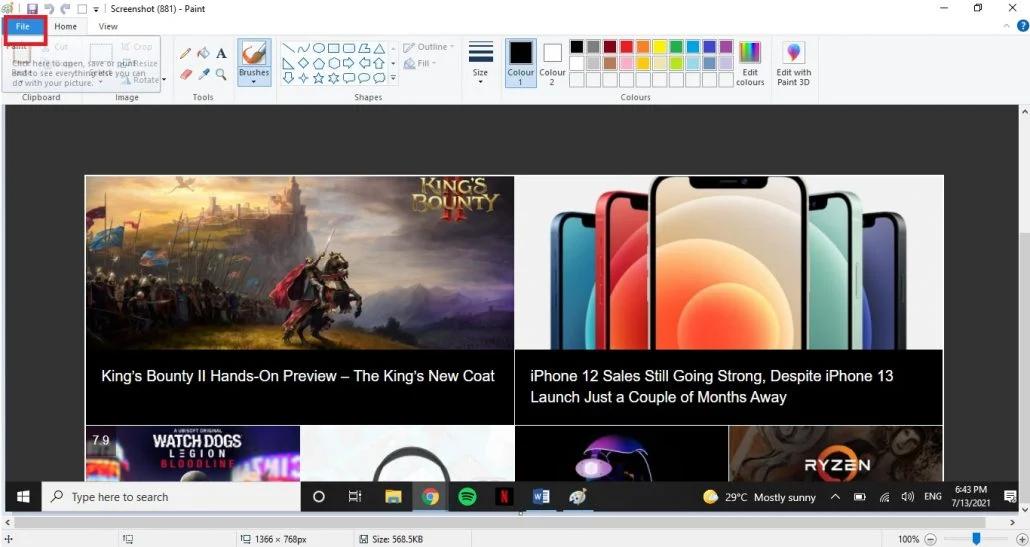Viewport: 1030px width, 547px height.
Task: Choose the Left arrow shape
Action: pos(364,64)
